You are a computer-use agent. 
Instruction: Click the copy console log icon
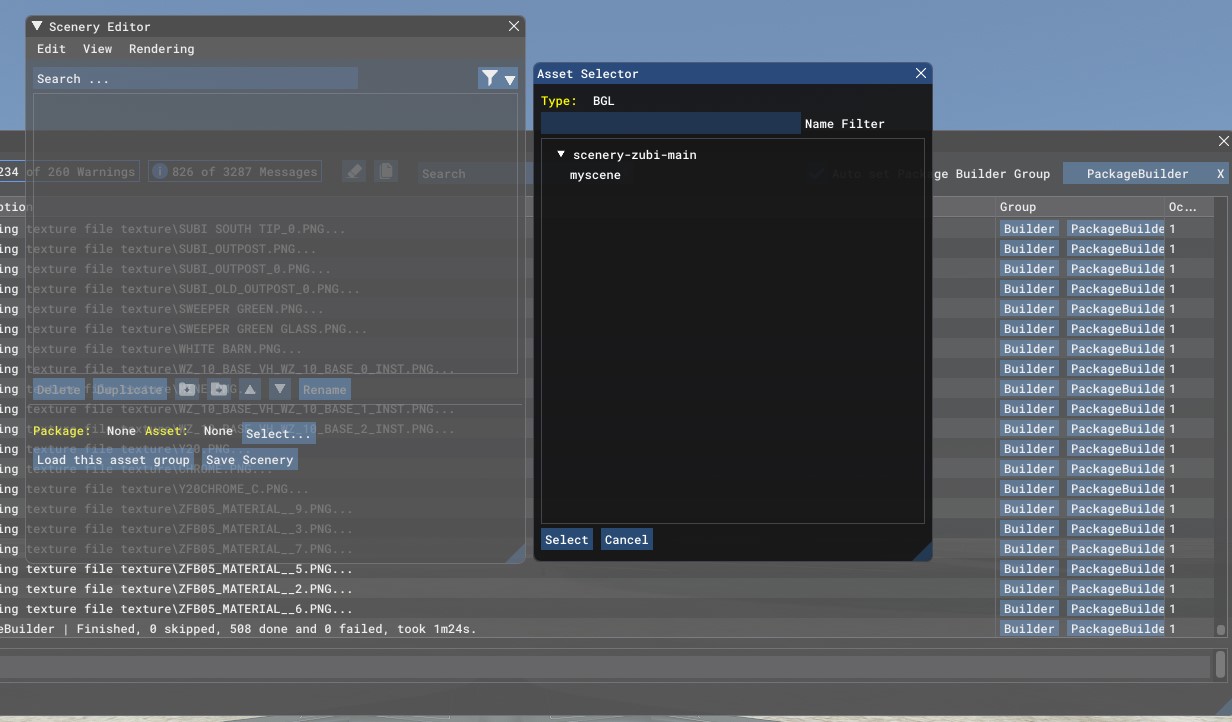click(x=386, y=172)
